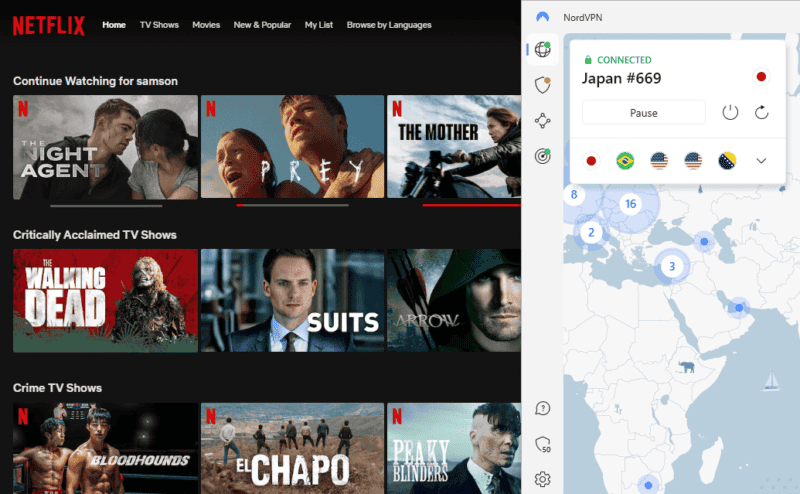800x494 pixels.
Task: Click the Prey progress bar
Action: 292,205
